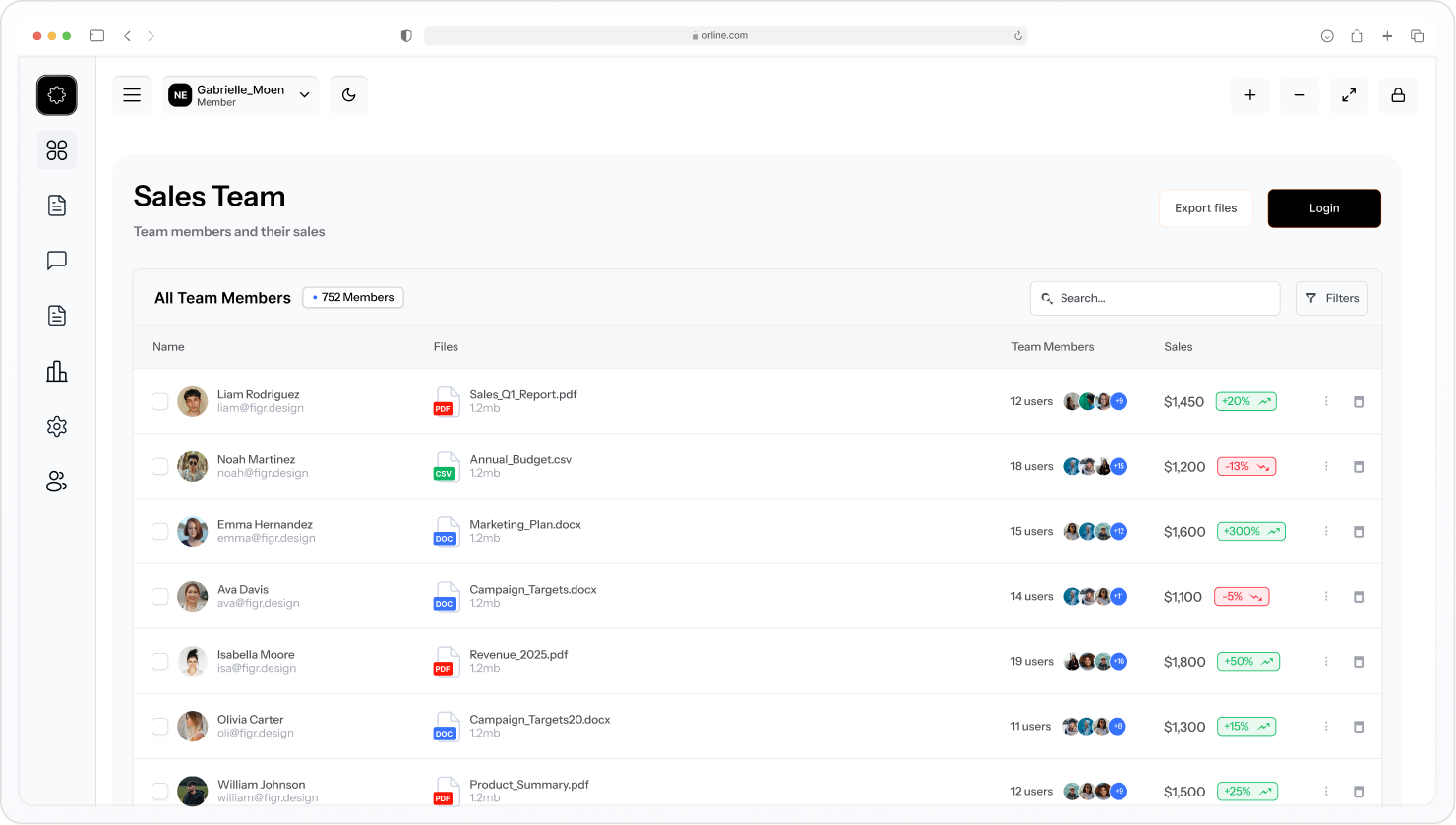Open the dashboard grid icon in sidebar
Image resolution: width=1456 pixels, height=825 pixels.
pyautogui.click(x=56, y=150)
